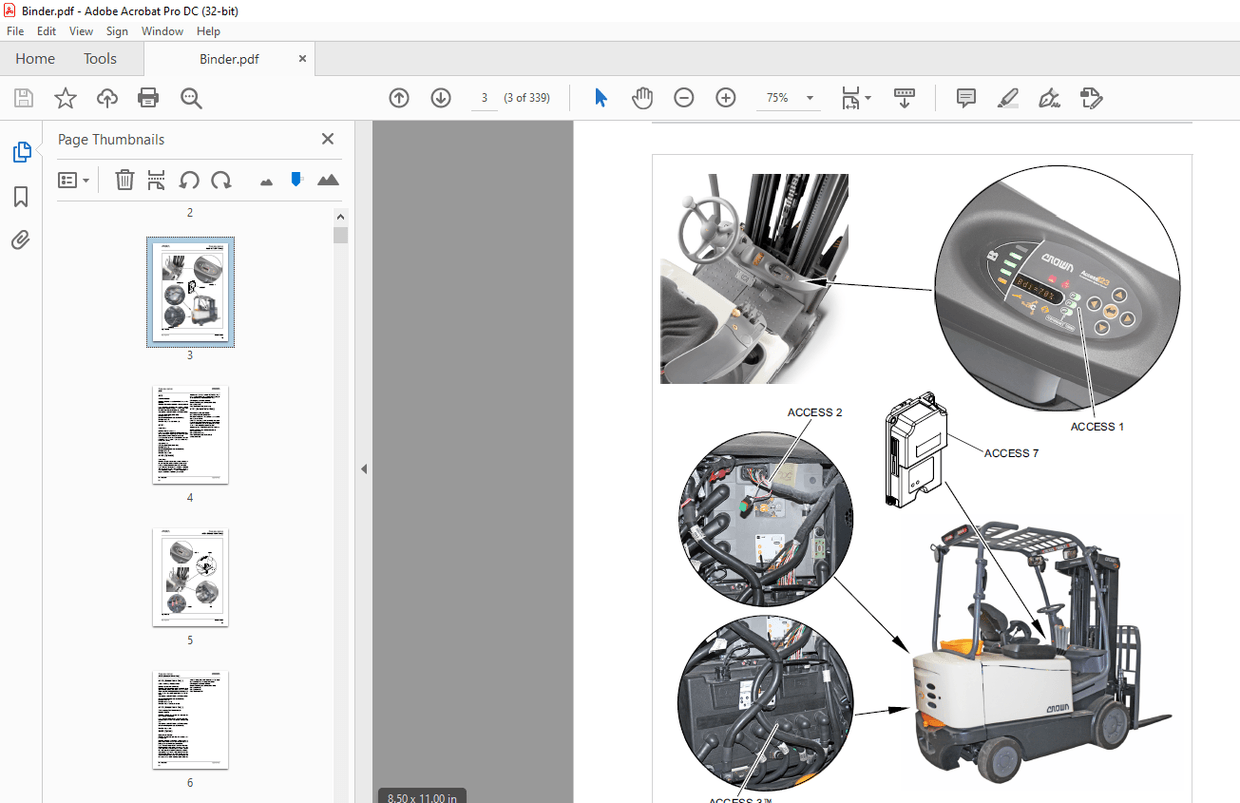Open the thumbnail options dropdown

[x=73, y=179]
